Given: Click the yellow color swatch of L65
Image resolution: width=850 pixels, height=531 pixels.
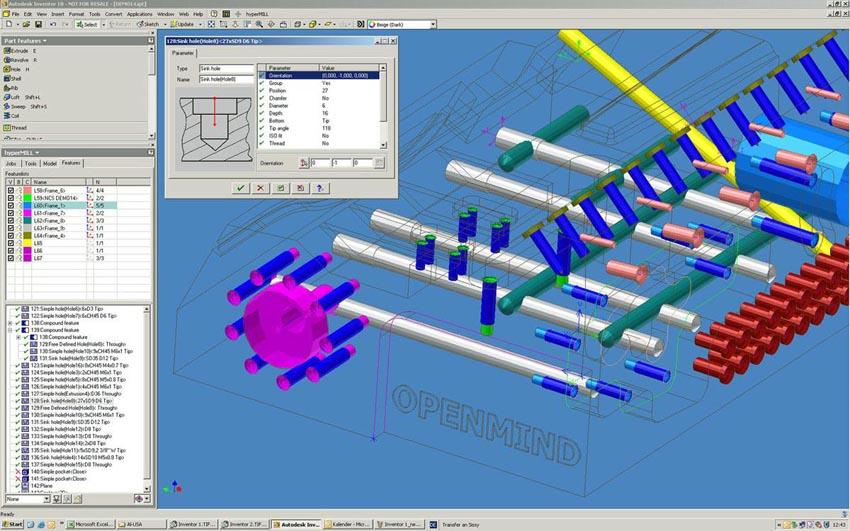Looking at the screenshot, I should click(x=27, y=243).
